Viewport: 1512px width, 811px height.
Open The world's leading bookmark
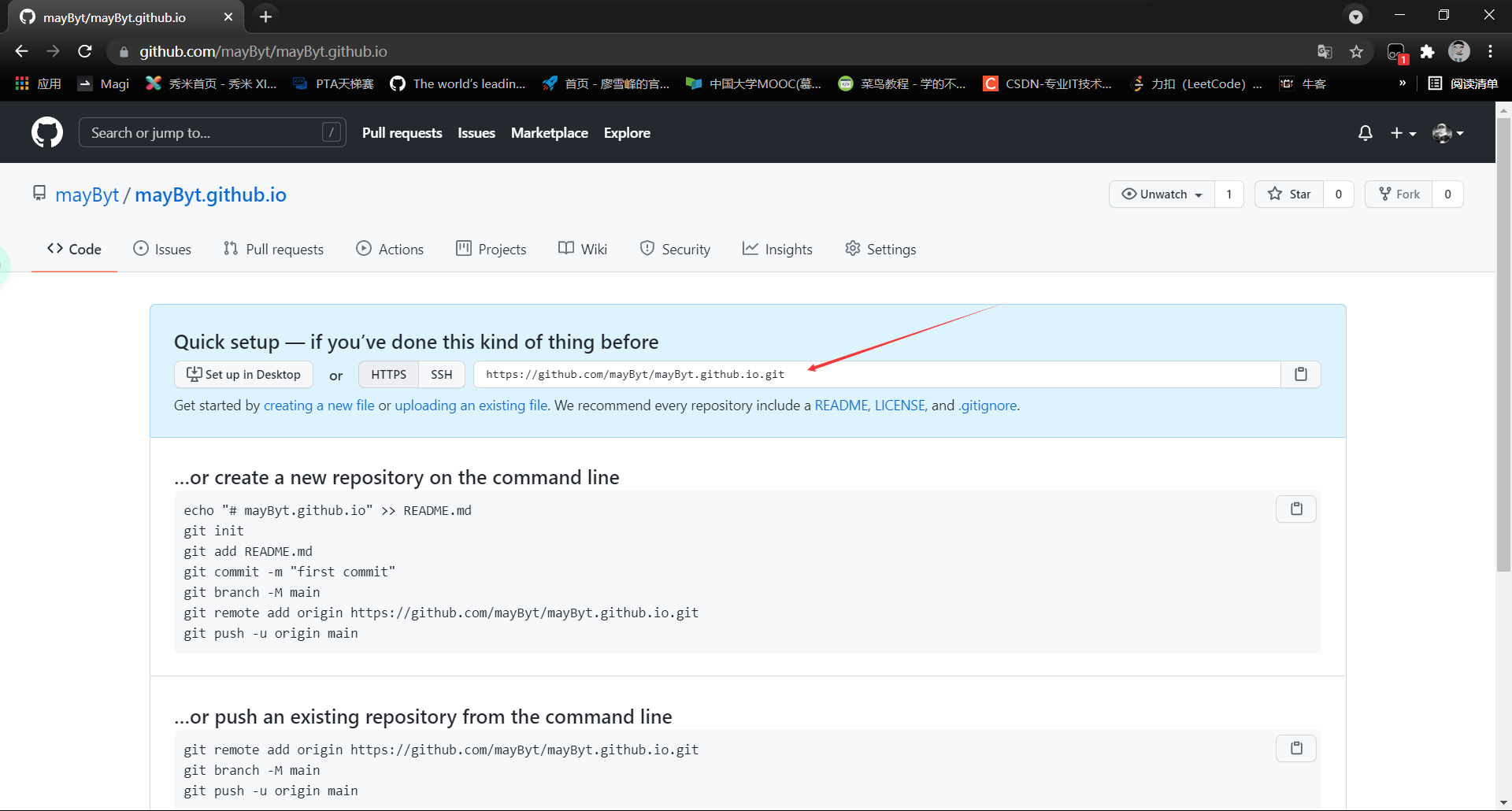click(x=458, y=83)
